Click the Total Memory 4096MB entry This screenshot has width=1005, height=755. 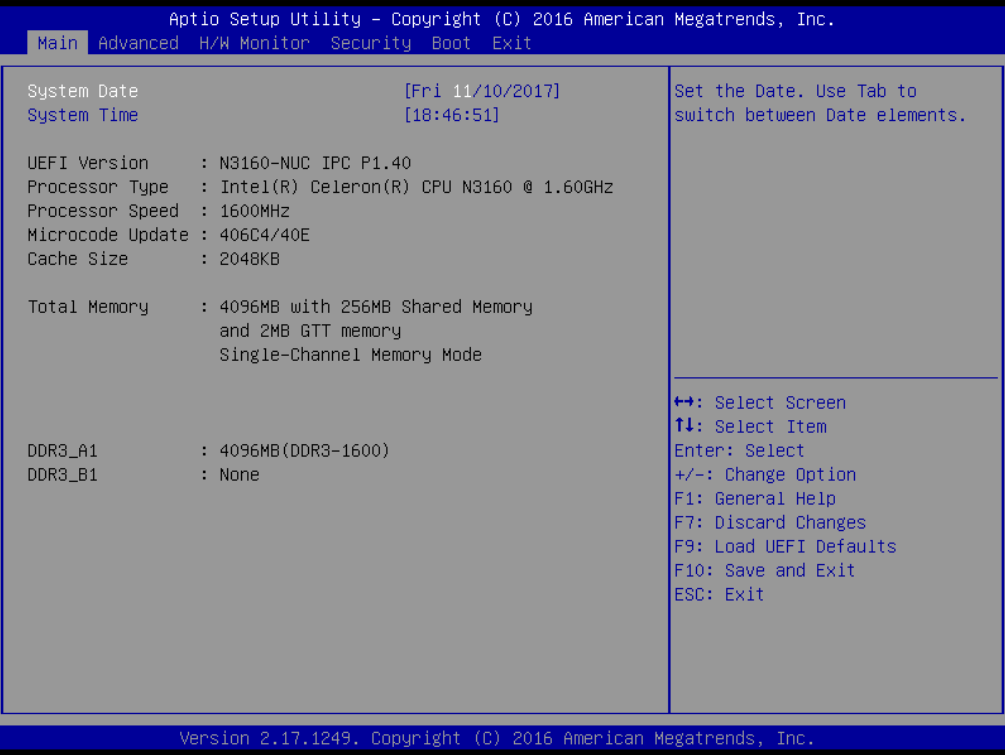(375, 307)
